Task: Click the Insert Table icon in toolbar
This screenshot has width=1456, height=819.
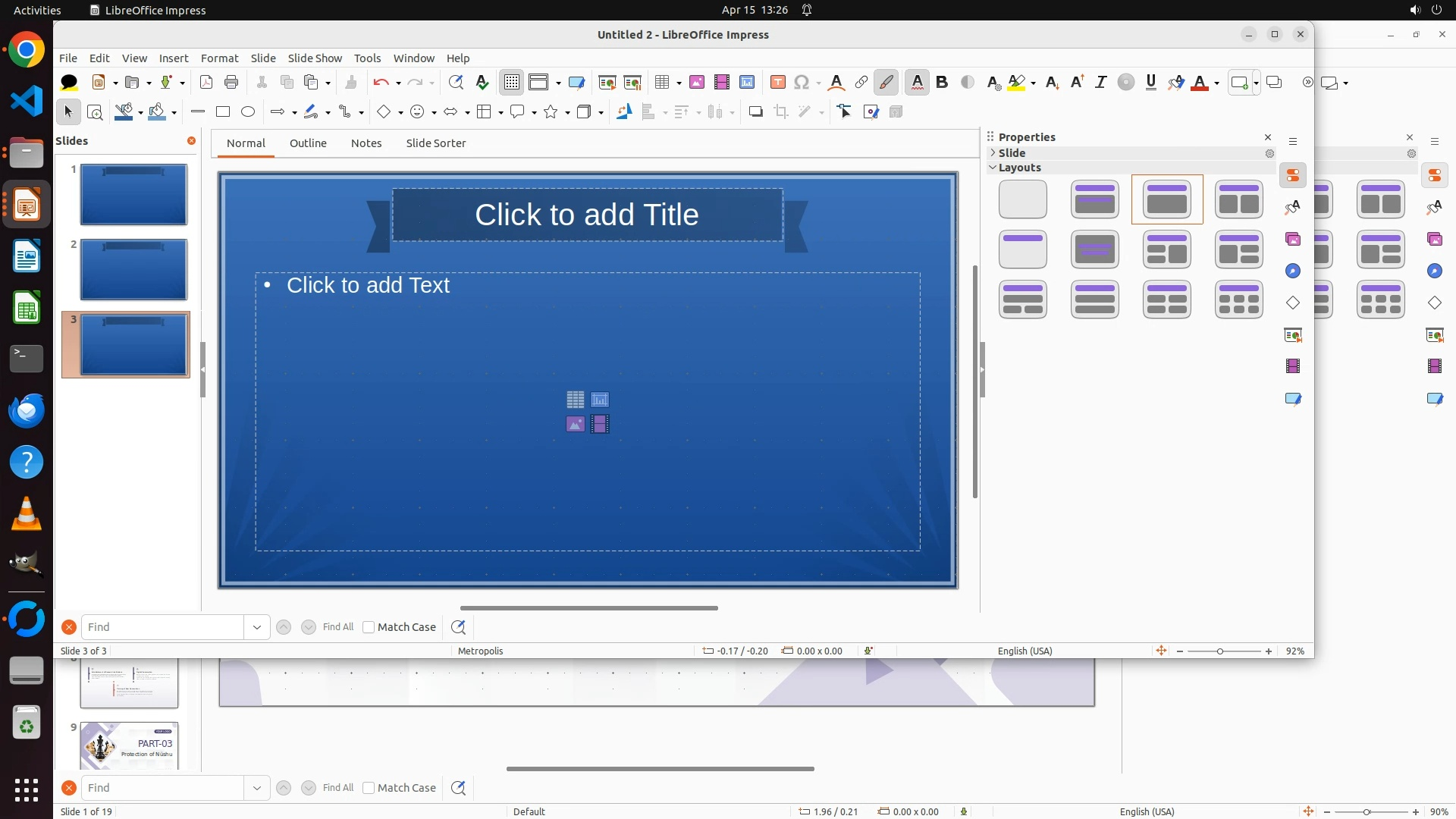Action: [x=662, y=83]
